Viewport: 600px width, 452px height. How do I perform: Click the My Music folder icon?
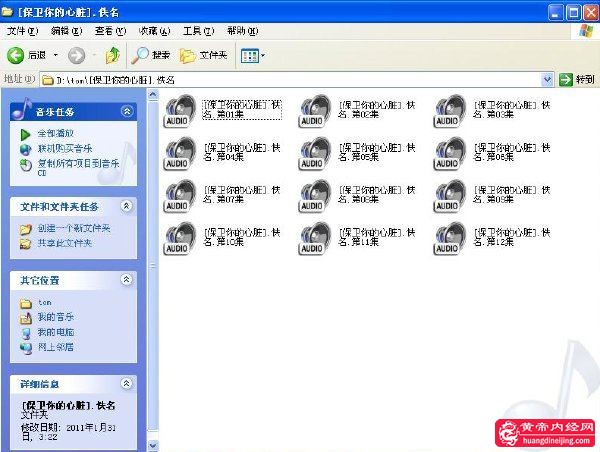(x=26, y=318)
